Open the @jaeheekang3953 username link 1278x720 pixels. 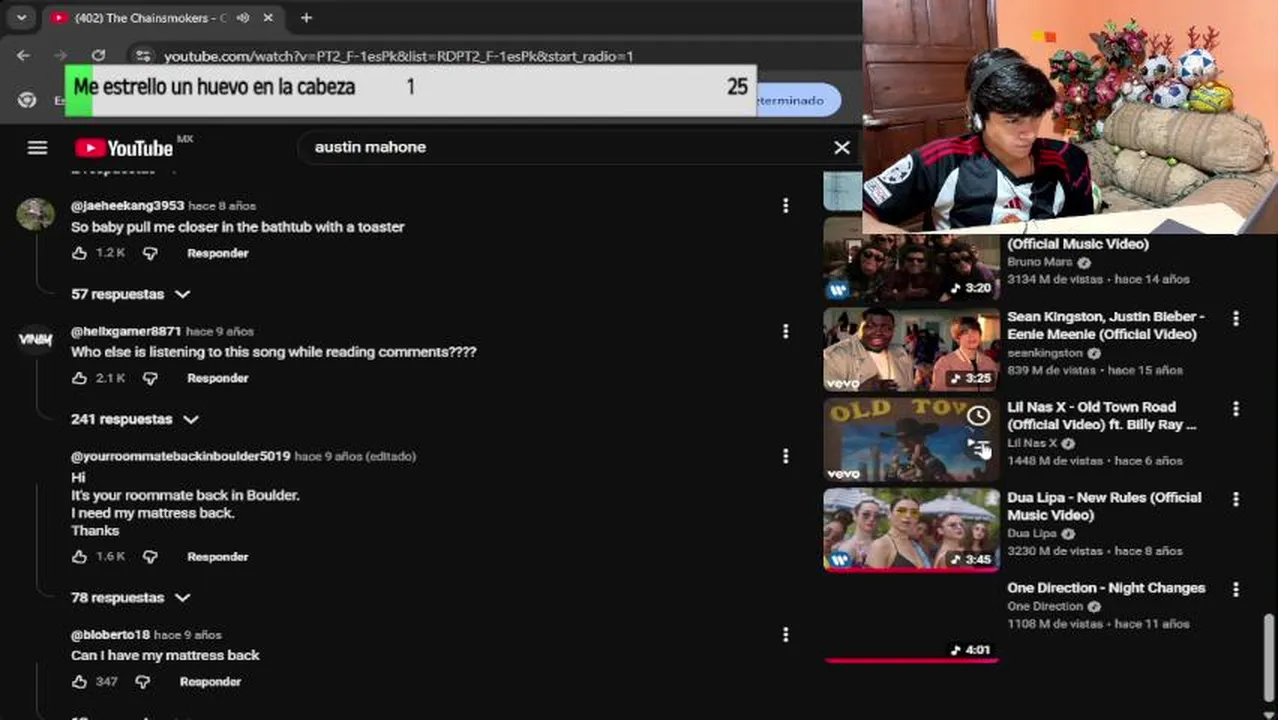tap(127, 205)
